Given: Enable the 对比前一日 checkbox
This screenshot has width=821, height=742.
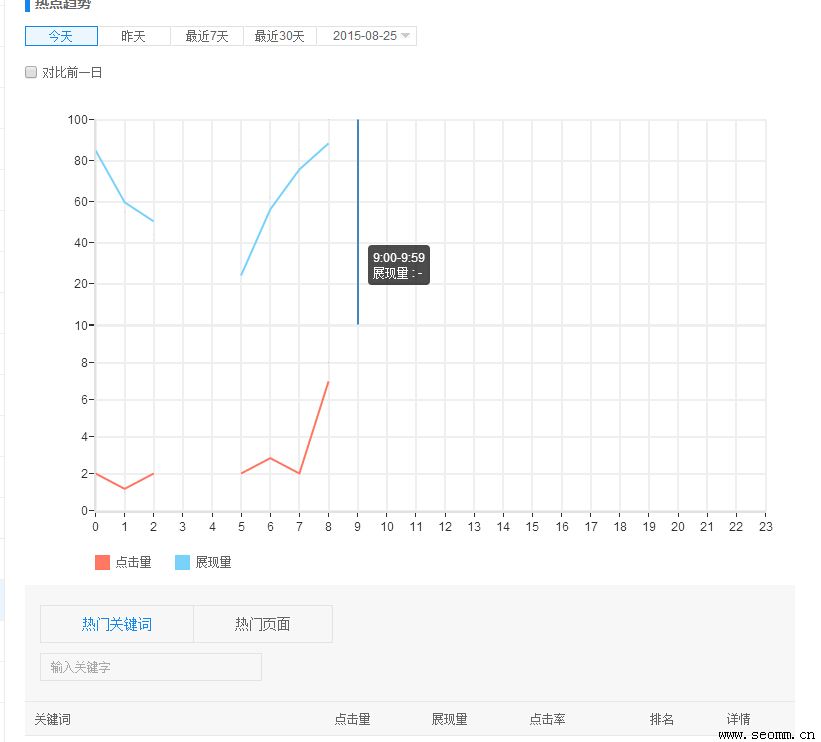Looking at the screenshot, I should tap(31, 72).
